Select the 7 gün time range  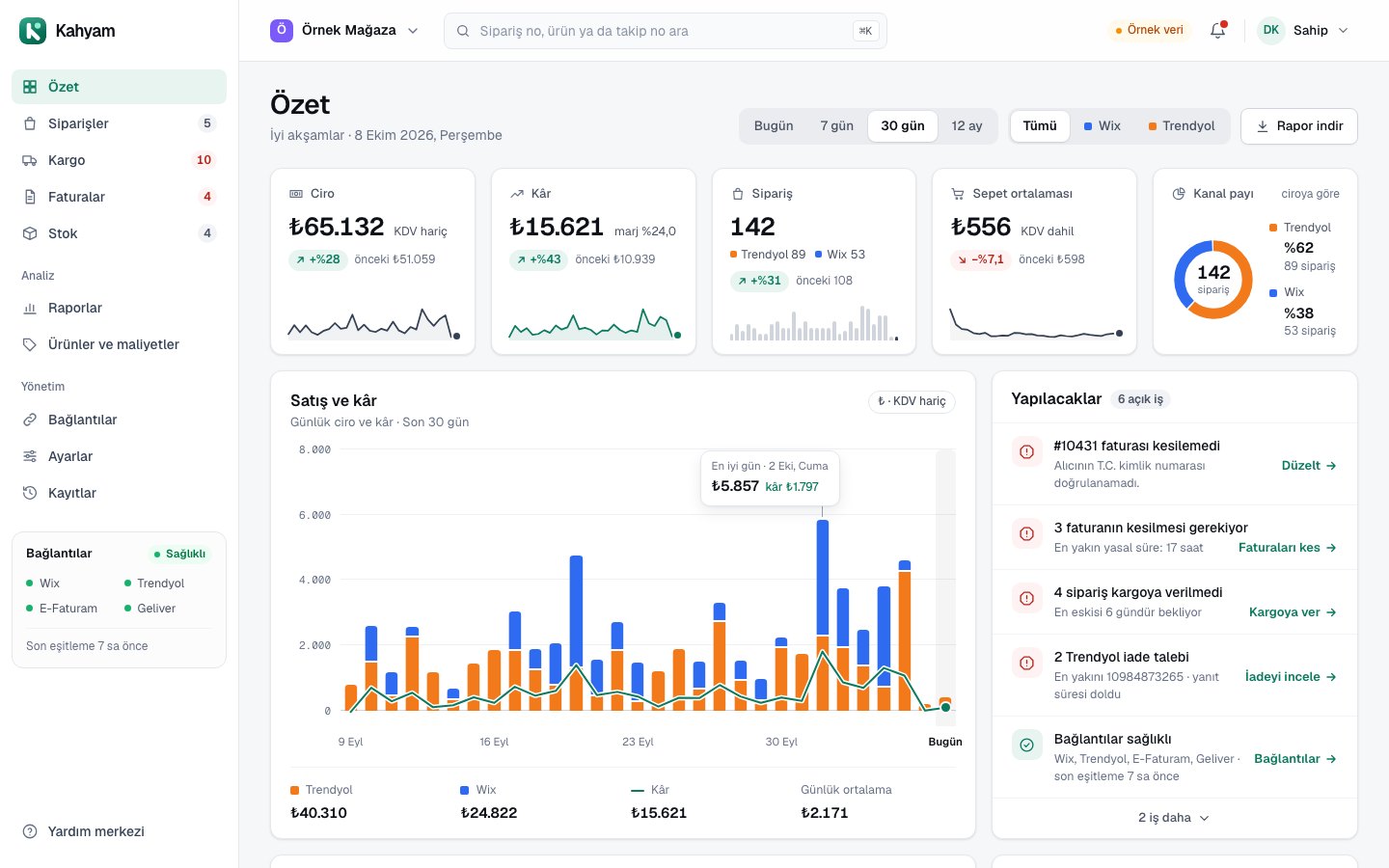[x=837, y=126]
